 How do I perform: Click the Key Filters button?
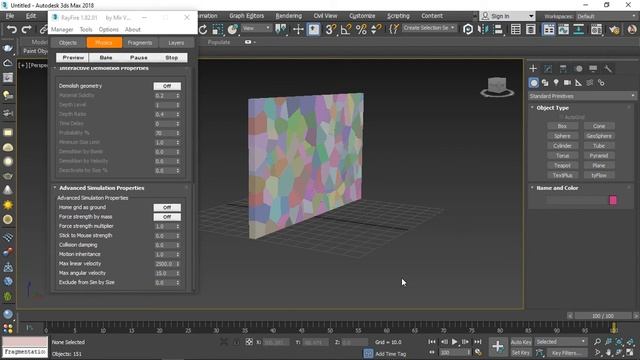tap(566, 353)
